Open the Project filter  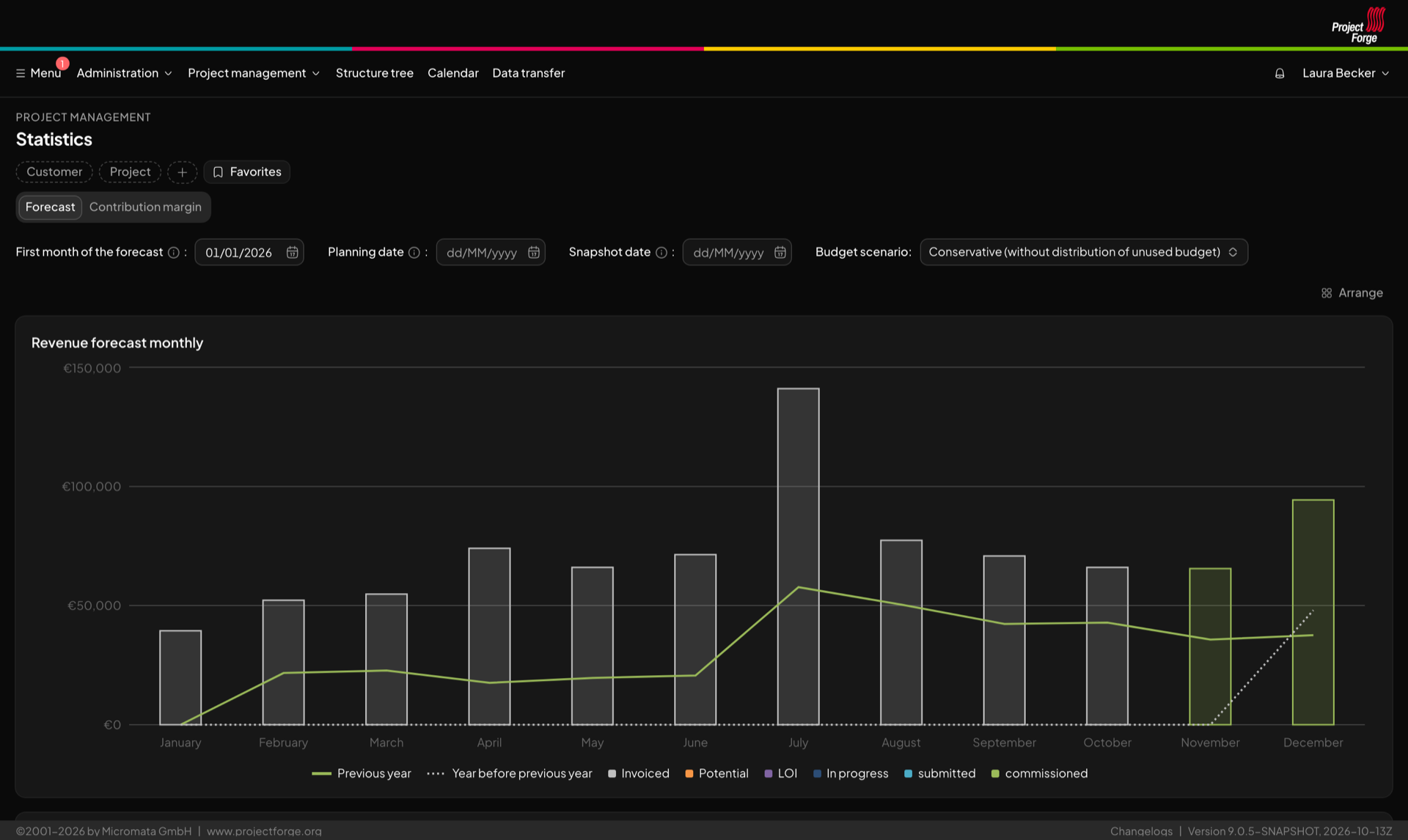(130, 172)
